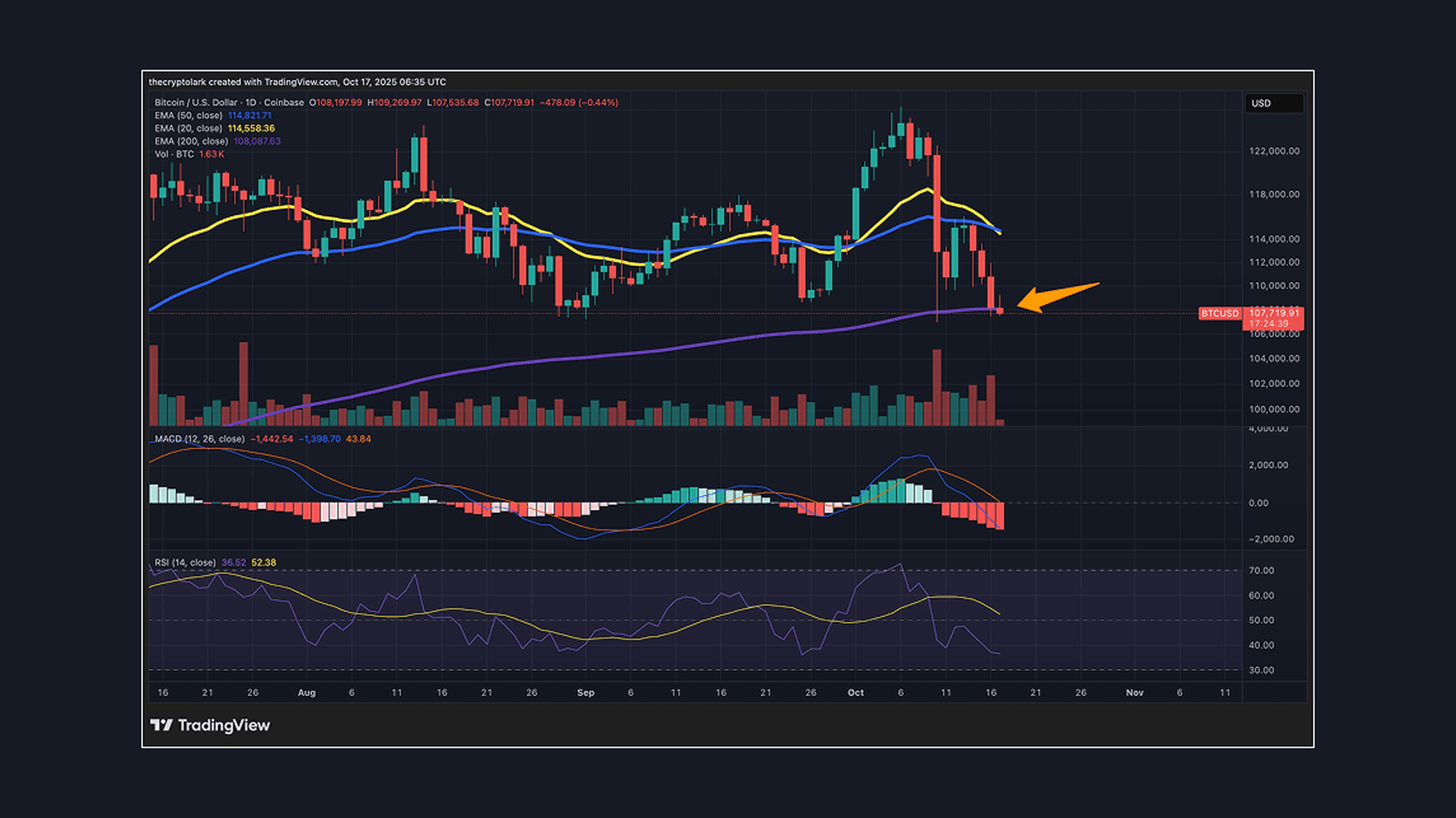Image resolution: width=1456 pixels, height=818 pixels.
Task: Click the latest red candle at the arrow tip
Action: tap(1000, 310)
